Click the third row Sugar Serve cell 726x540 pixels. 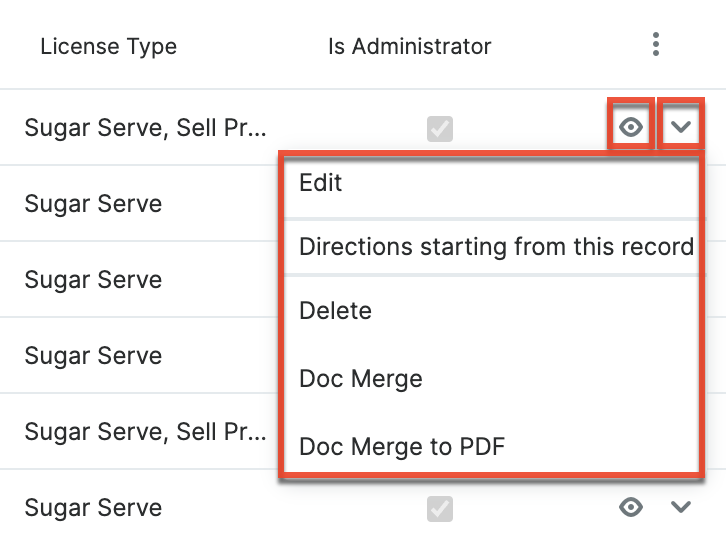point(93,280)
